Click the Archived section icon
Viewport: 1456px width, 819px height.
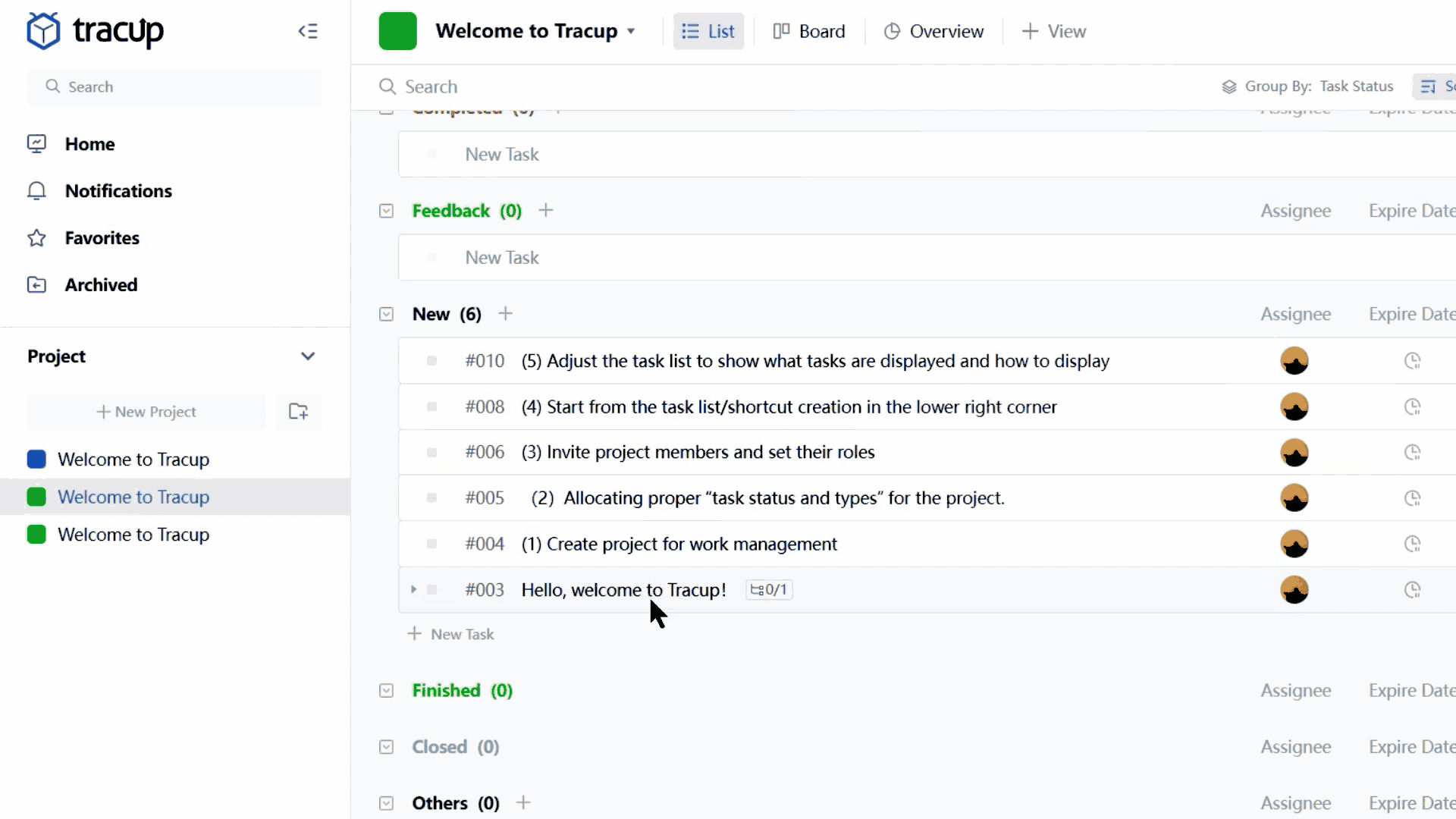(36, 284)
